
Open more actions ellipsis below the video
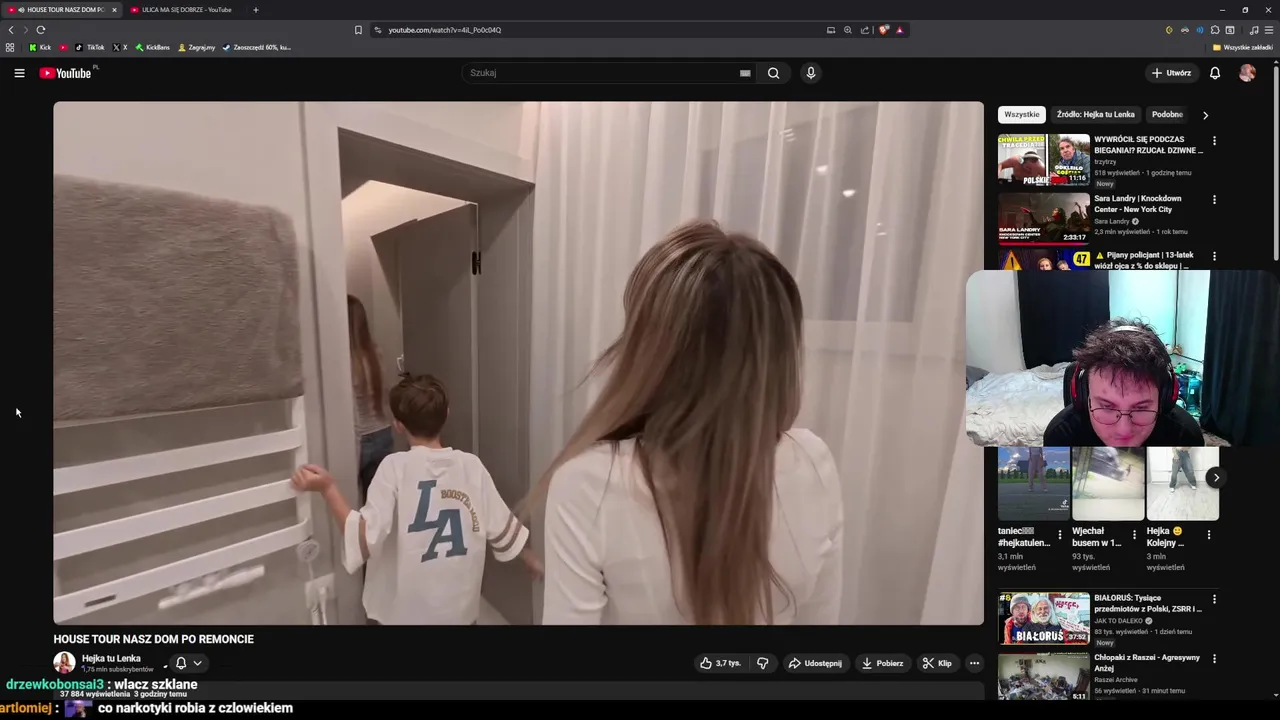pos(974,663)
